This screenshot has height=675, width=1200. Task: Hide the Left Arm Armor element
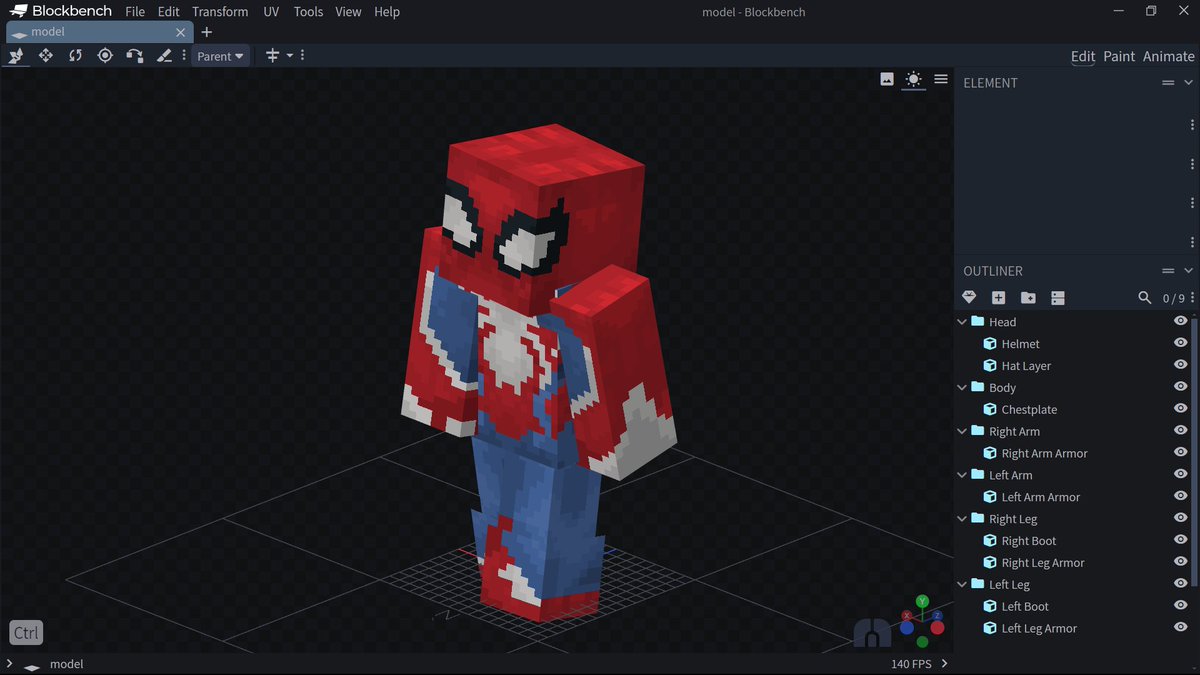point(1180,496)
